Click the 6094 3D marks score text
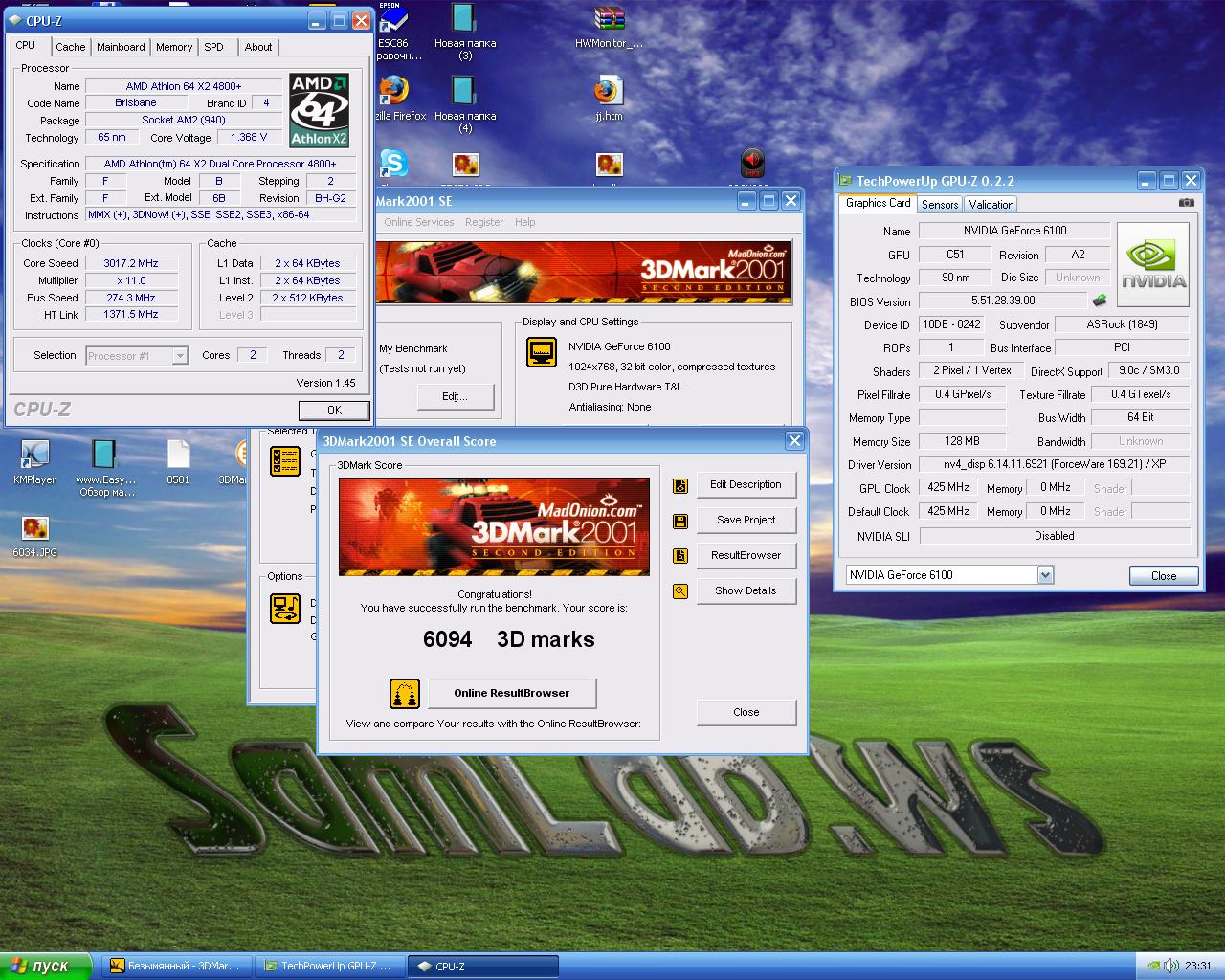1225x980 pixels. (509, 639)
